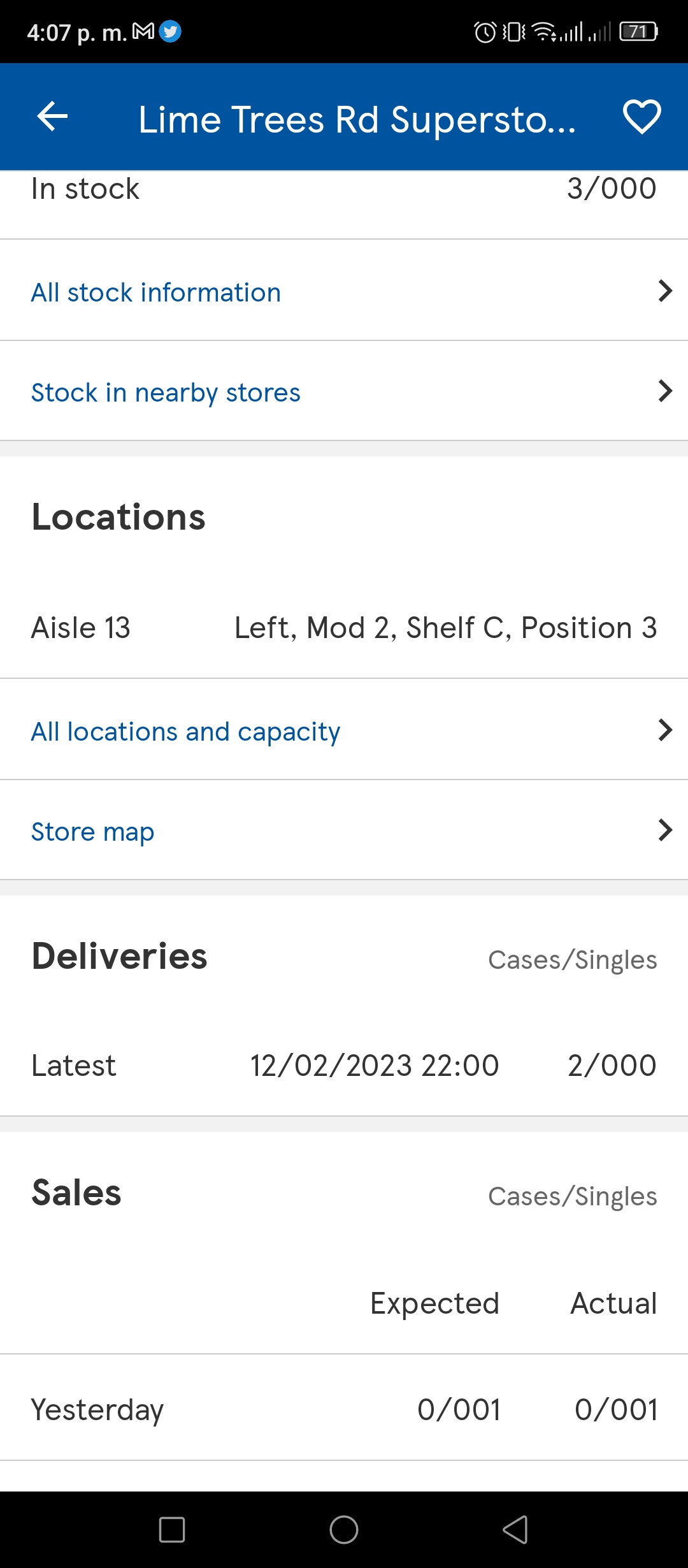Open All stock information link
This screenshot has height=1568, width=688.
155,293
